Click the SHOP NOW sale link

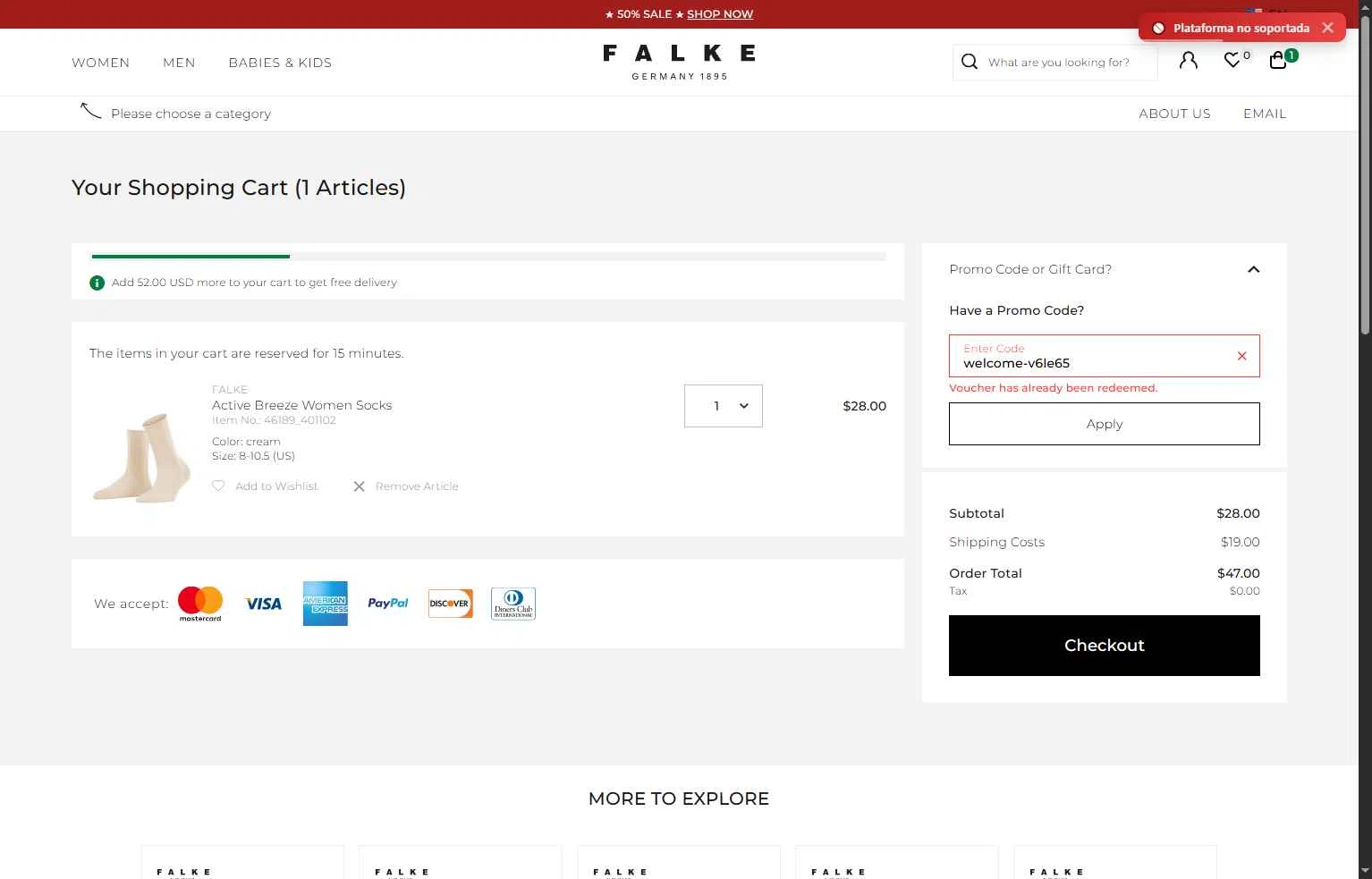coord(720,14)
